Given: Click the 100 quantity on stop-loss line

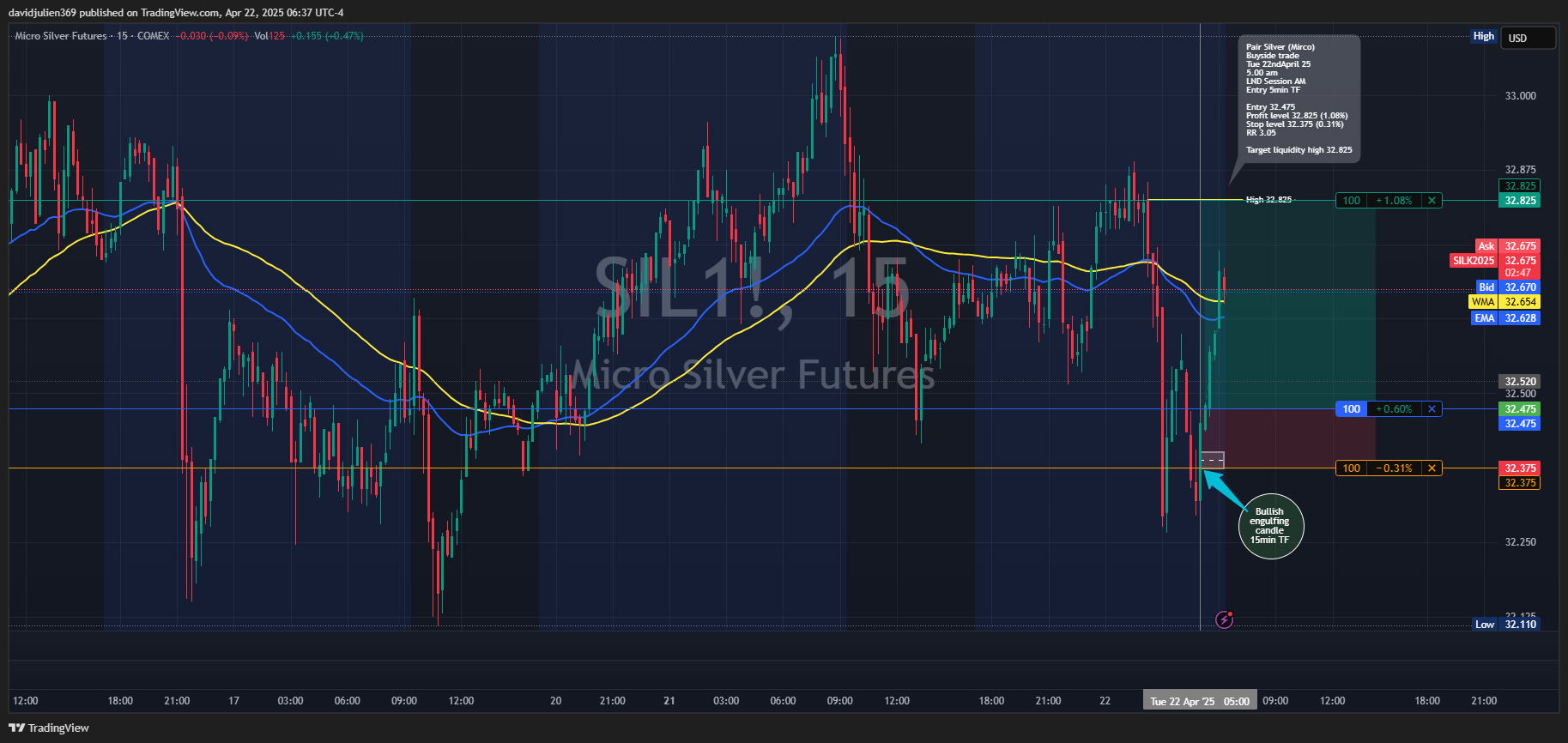Looking at the screenshot, I should [1352, 468].
